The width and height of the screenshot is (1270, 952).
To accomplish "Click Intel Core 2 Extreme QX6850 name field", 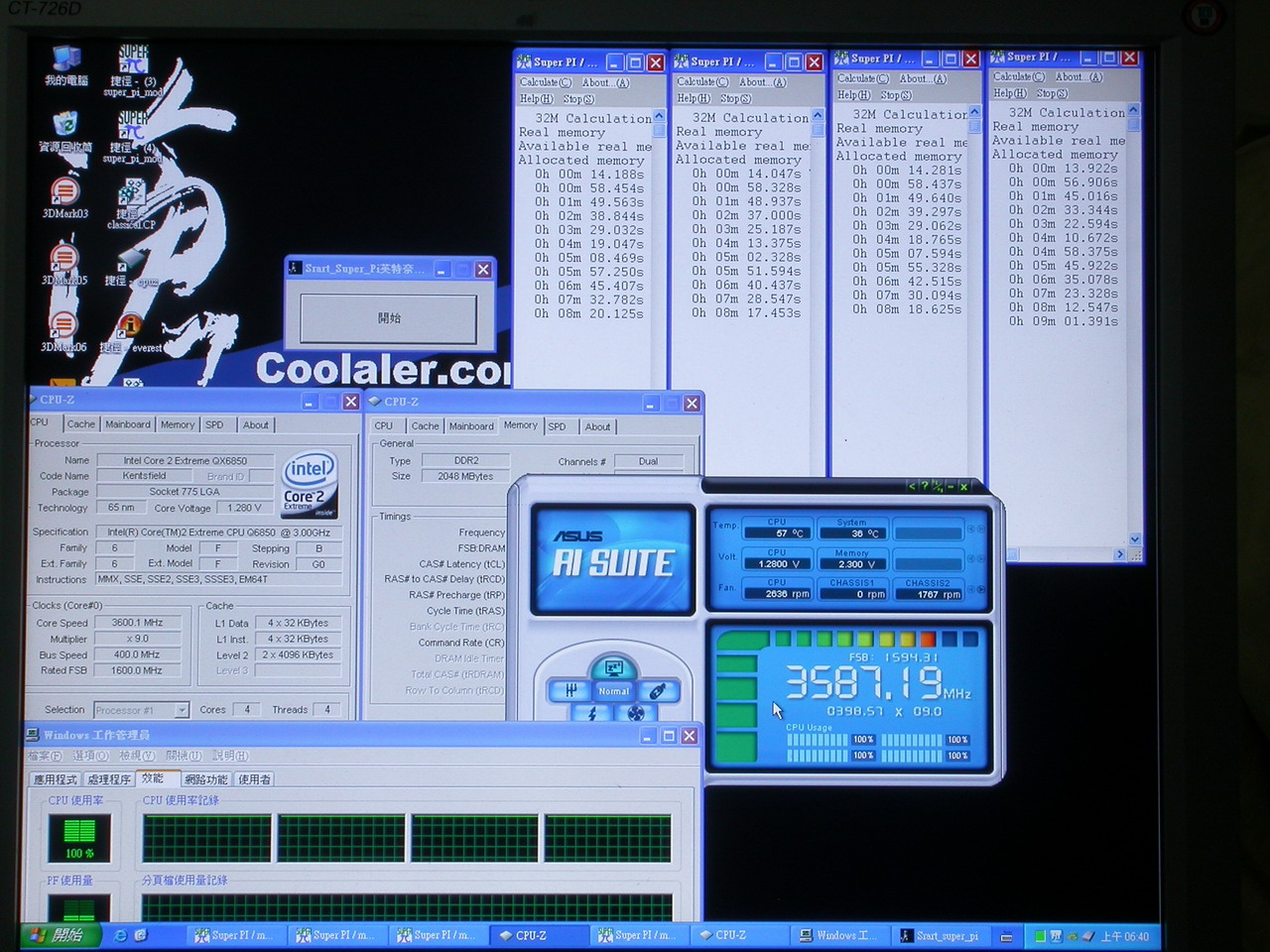I will 186,460.
